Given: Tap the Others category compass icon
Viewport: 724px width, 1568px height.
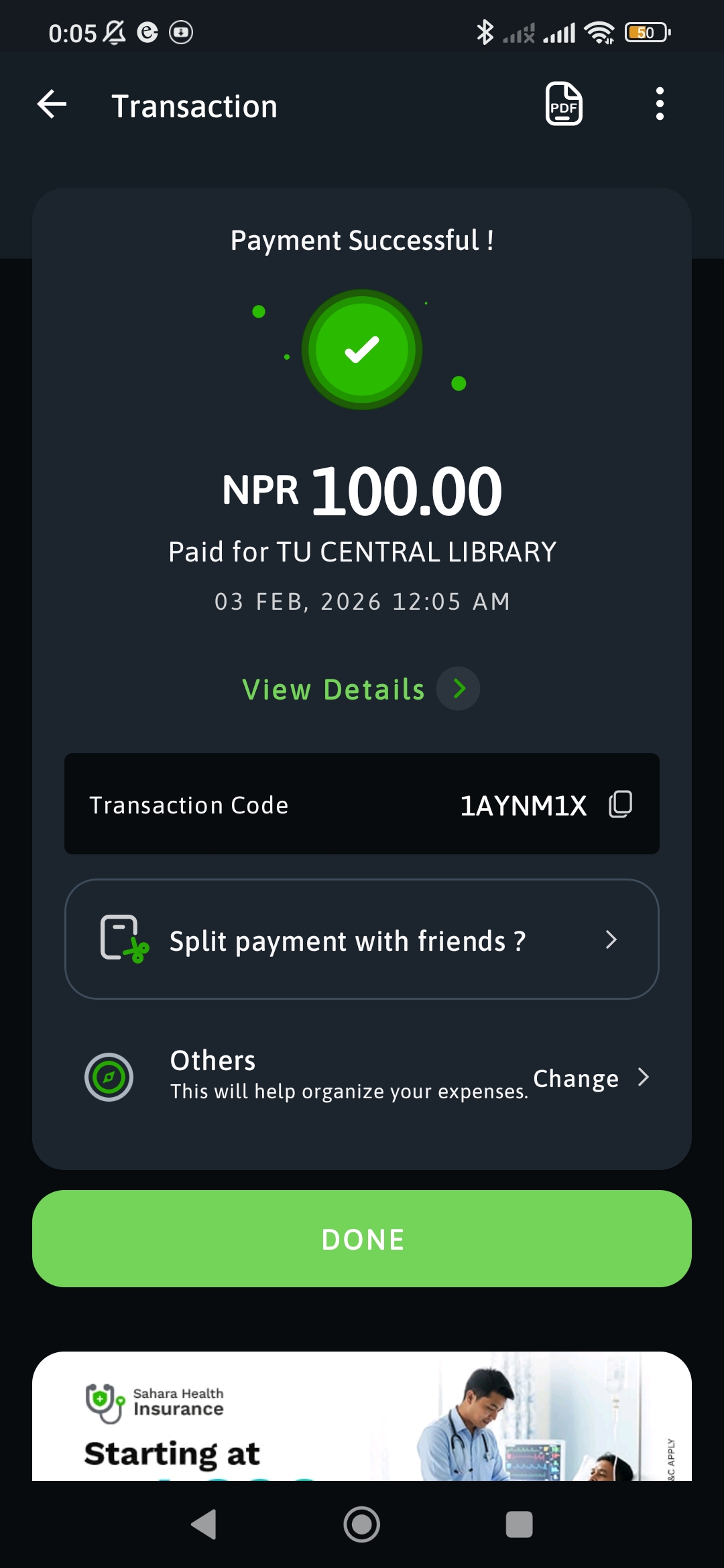Looking at the screenshot, I should point(109,1077).
